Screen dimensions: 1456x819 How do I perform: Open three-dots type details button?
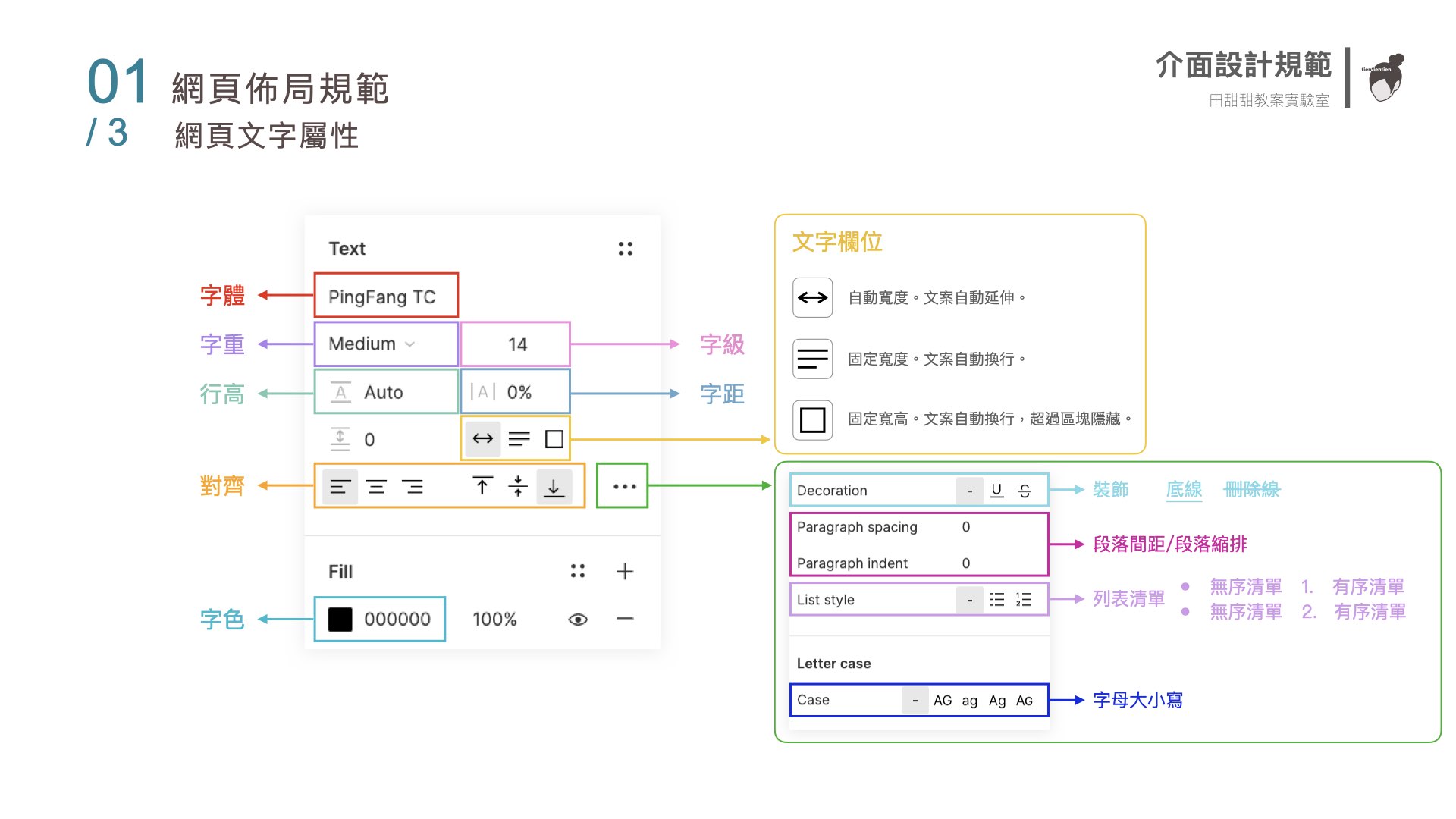(623, 486)
